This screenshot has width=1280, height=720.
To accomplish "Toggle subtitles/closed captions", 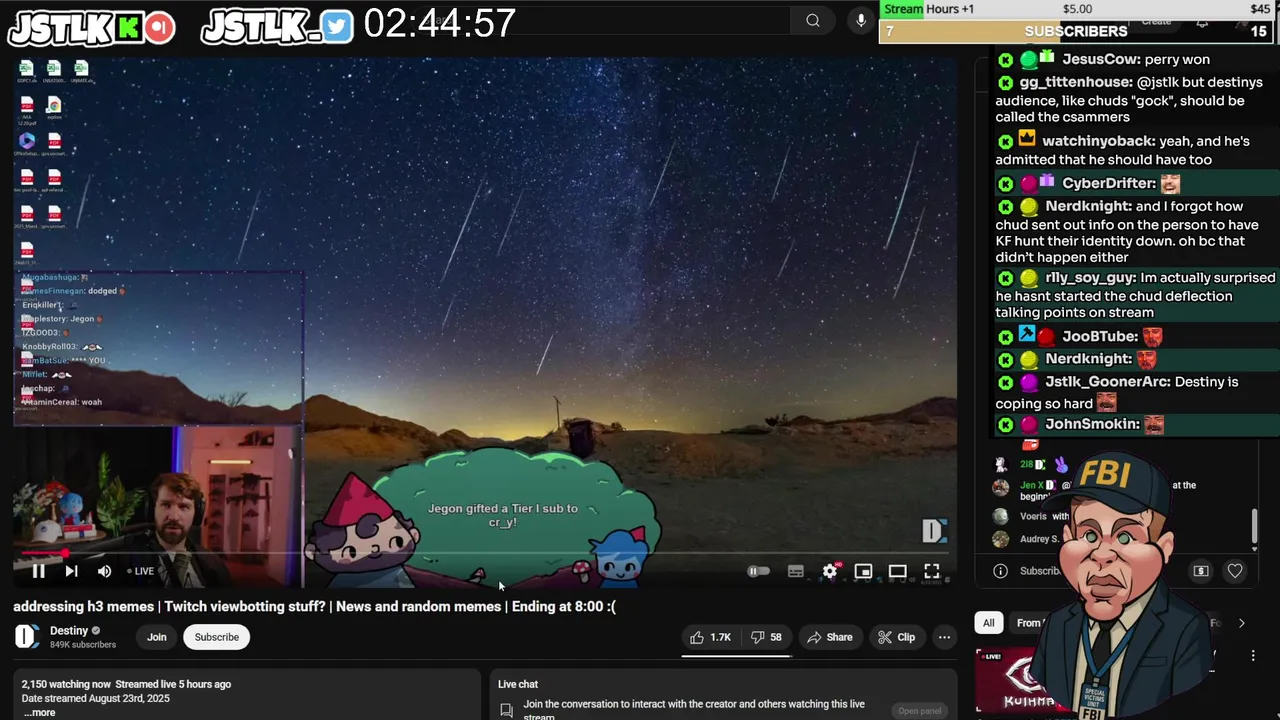I will pyautogui.click(x=795, y=571).
